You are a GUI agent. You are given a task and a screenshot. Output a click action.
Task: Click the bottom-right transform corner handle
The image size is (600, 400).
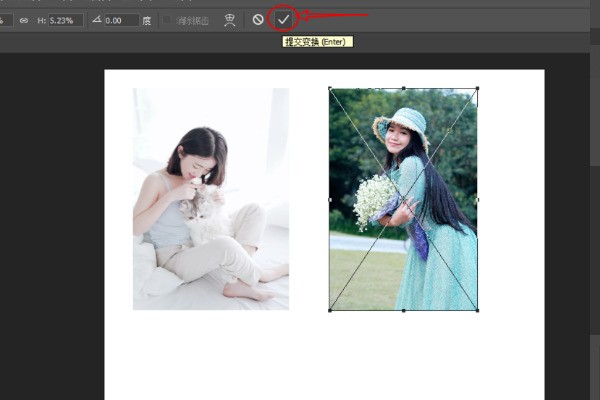click(477, 310)
